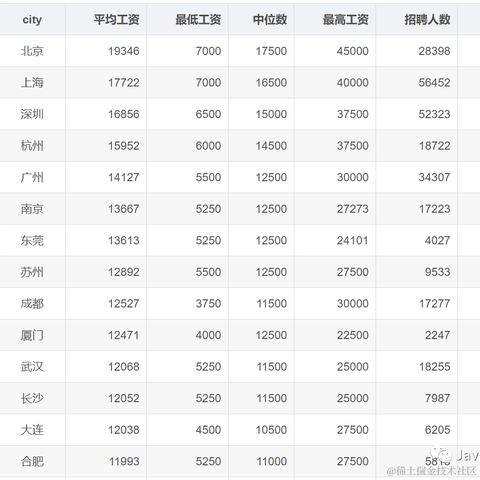Viewport: 480px width, 480px height.
Task: Click 深圳 median value 15000
Action: [271, 114]
